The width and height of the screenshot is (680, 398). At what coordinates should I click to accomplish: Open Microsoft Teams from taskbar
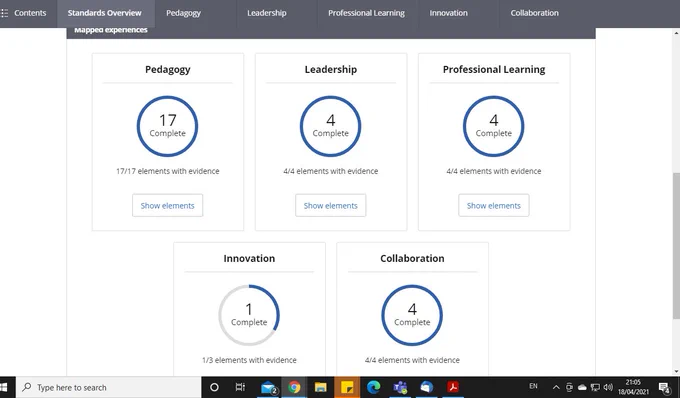400,387
